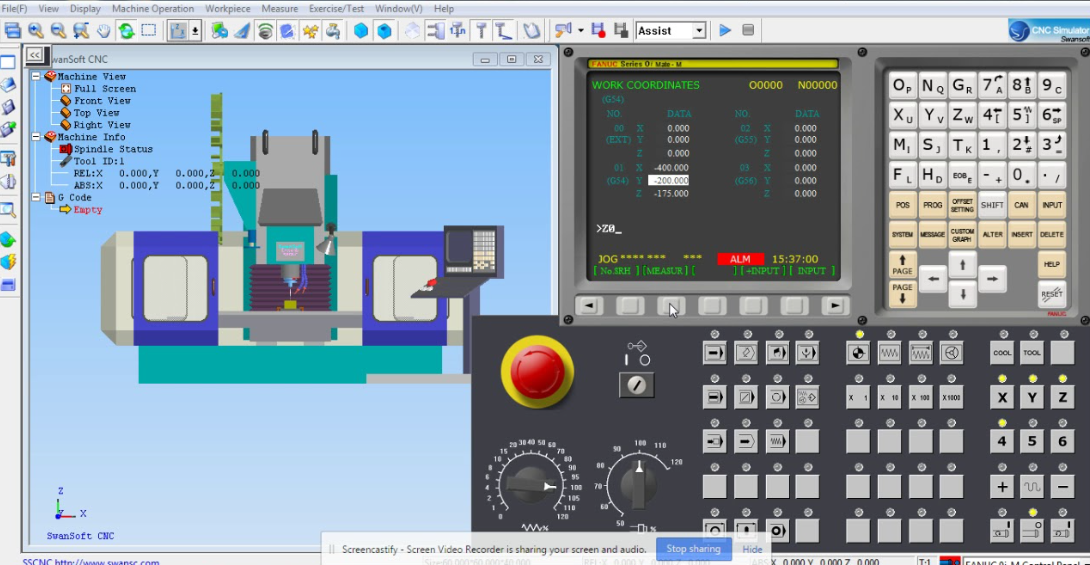1090x565 pixels.
Task: Click the blue Run play icon
Action: [x=725, y=31]
